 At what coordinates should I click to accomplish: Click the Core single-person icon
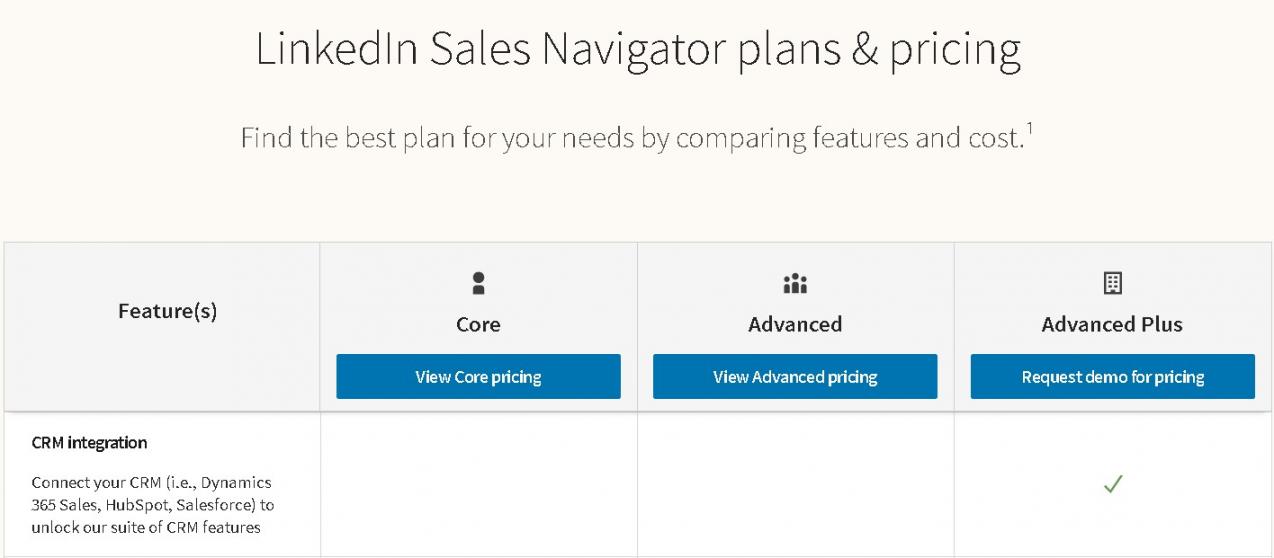(478, 284)
